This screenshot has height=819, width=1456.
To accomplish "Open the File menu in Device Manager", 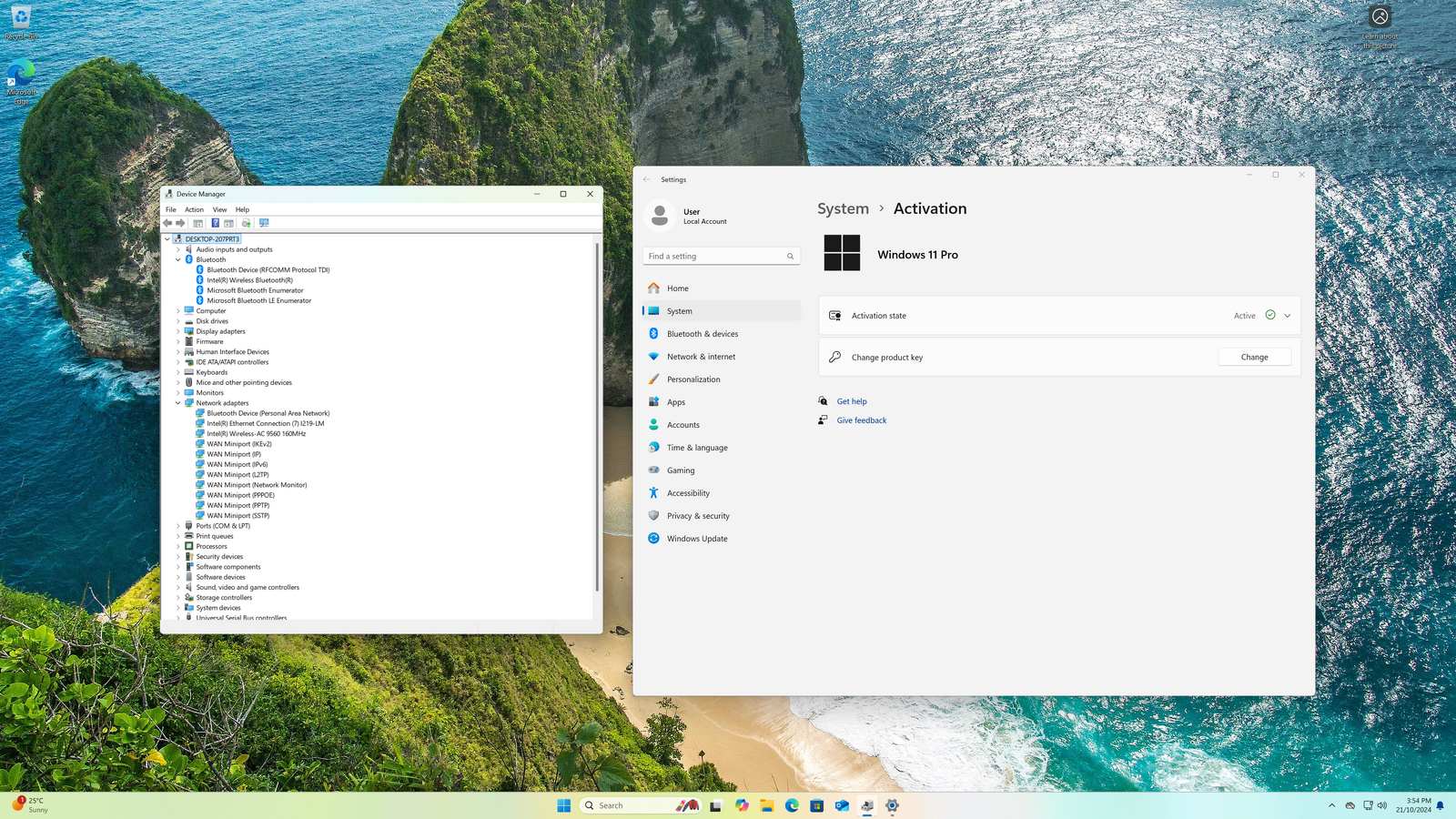I will pyautogui.click(x=171, y=209).
